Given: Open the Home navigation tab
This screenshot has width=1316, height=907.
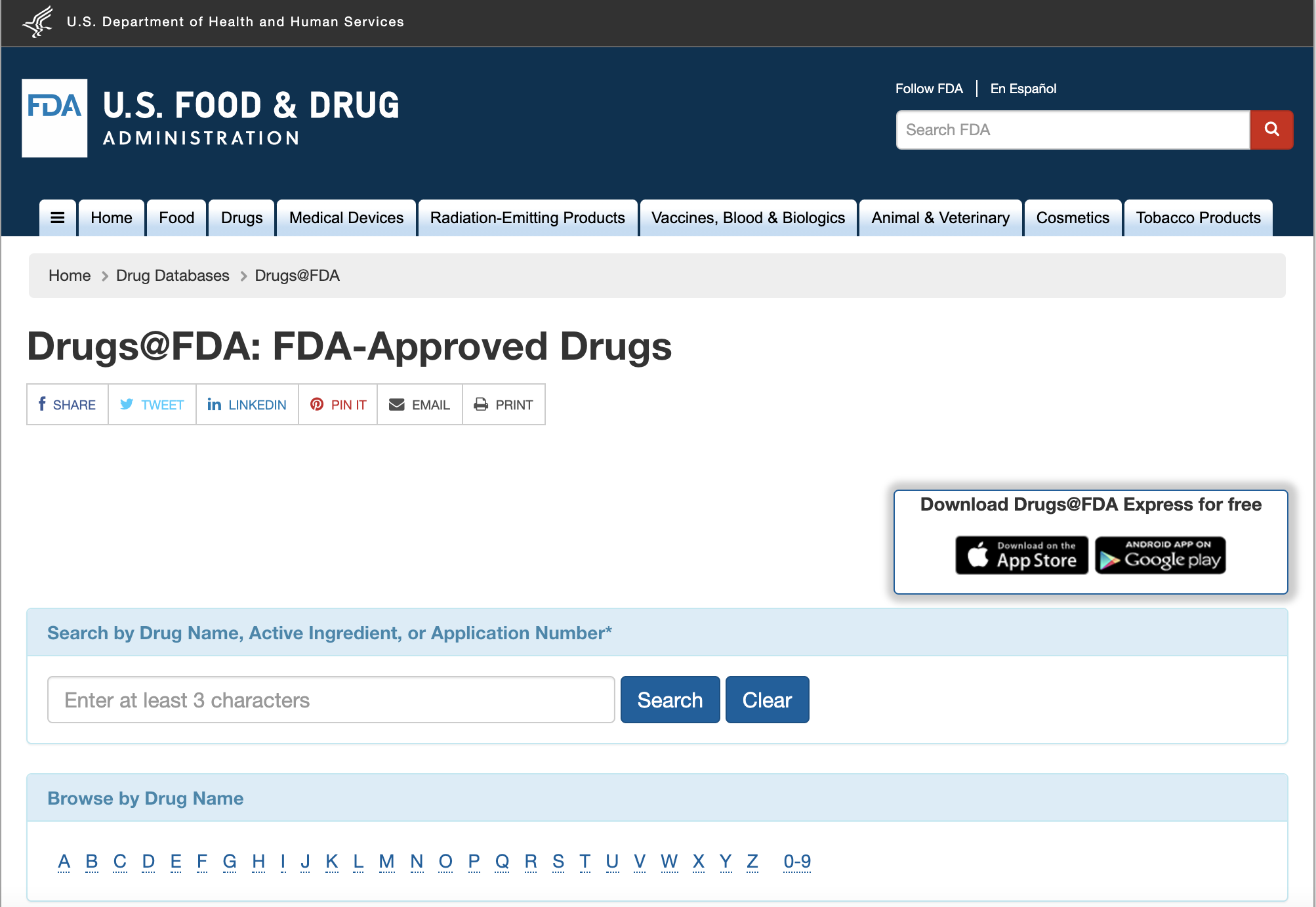Looking at the screenshot, I should click(x=112, y=218).
